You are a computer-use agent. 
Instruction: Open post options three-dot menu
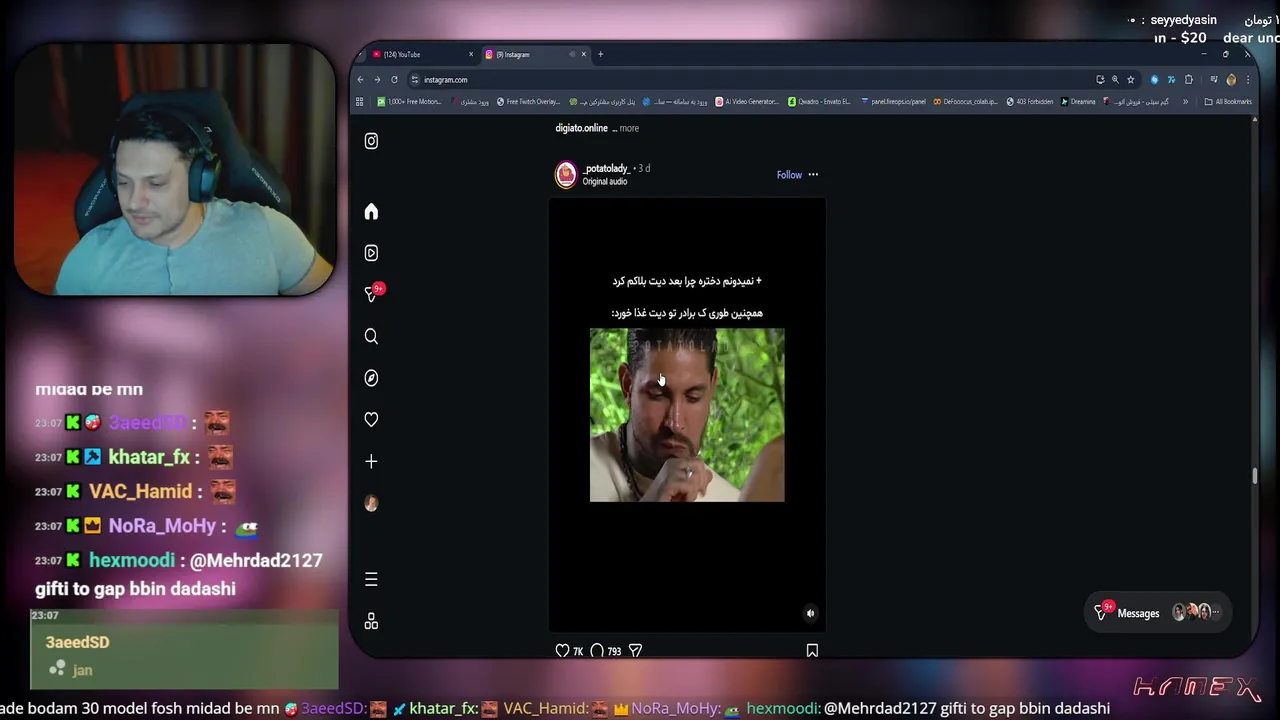813,175
